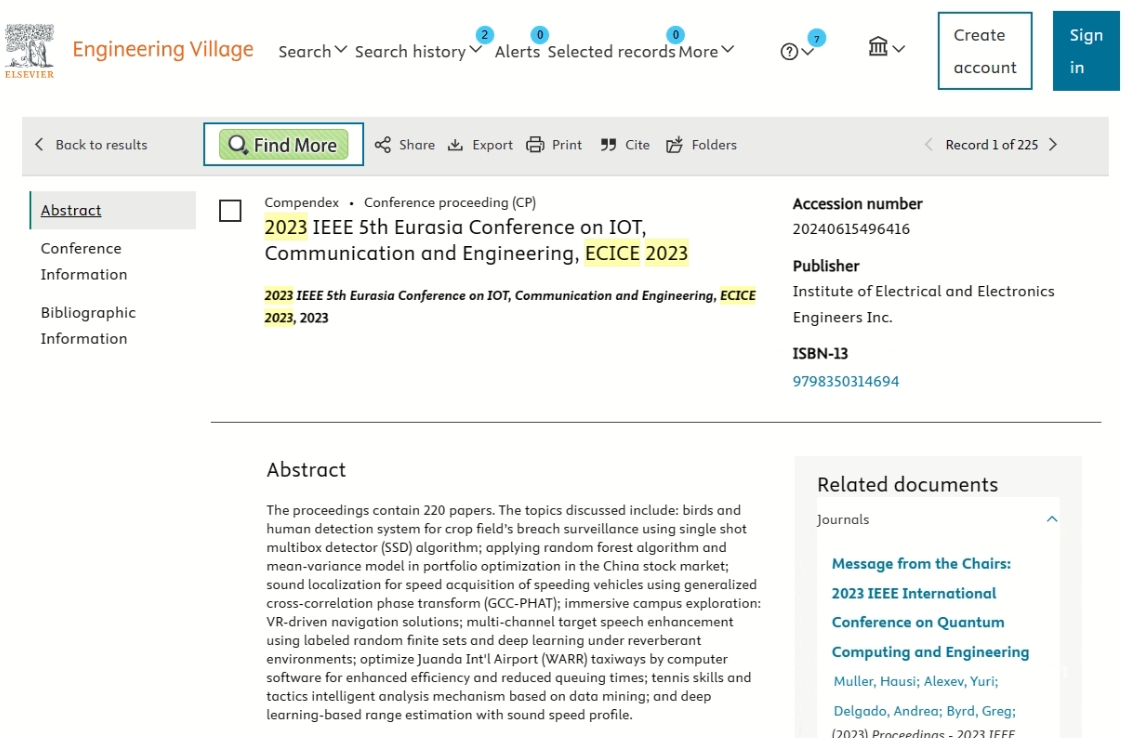This screenshot has height=738, width=1124.
Task: Click the Export download icon
Action: tap(455, 145)
